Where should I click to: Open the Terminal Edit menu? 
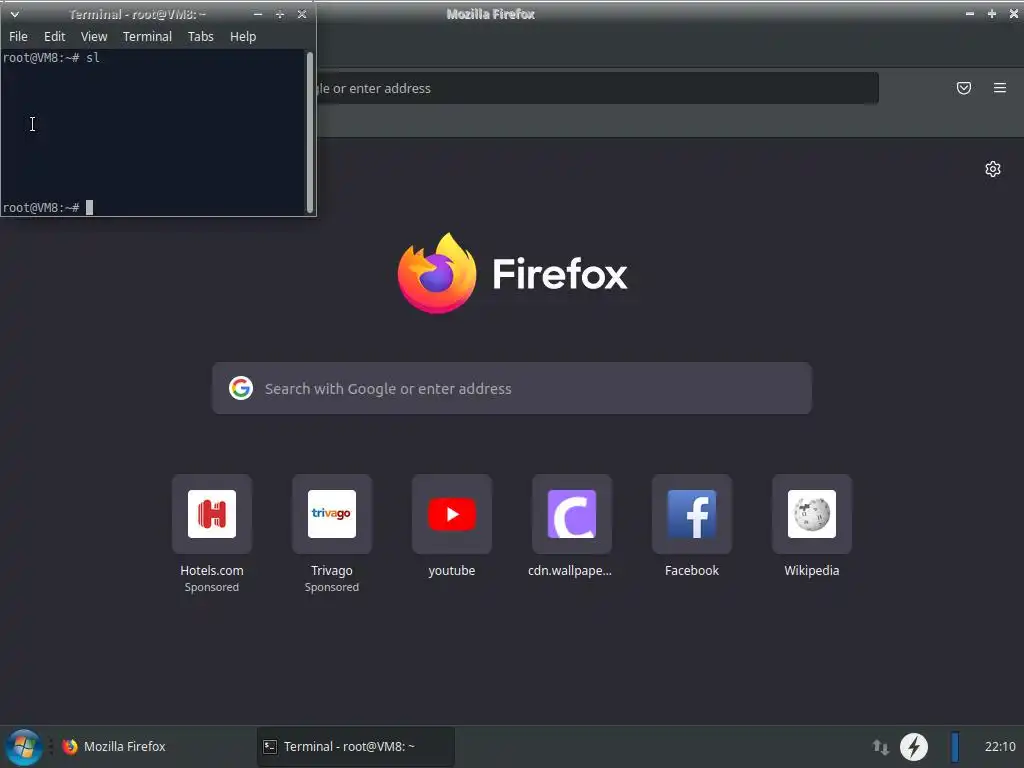54,37
